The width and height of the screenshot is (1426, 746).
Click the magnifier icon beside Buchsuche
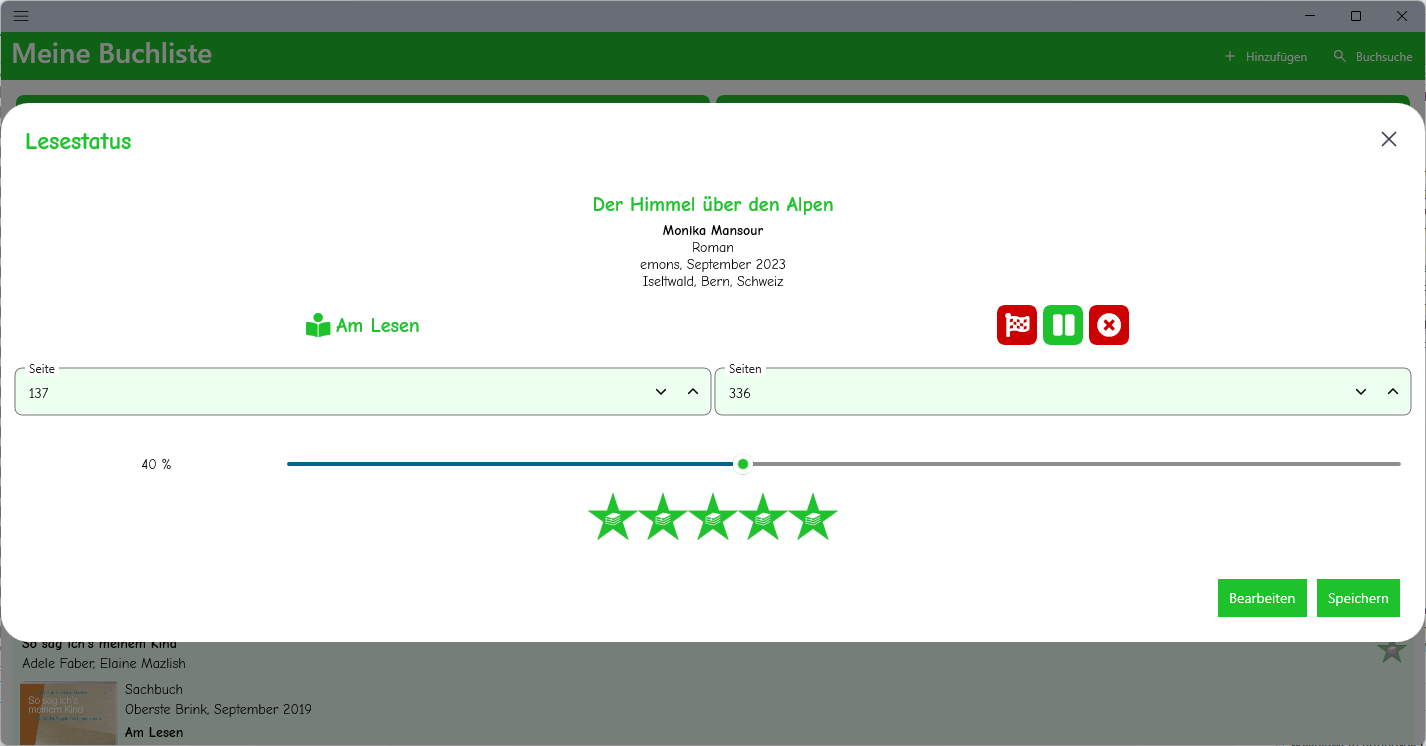(1340, 56)
